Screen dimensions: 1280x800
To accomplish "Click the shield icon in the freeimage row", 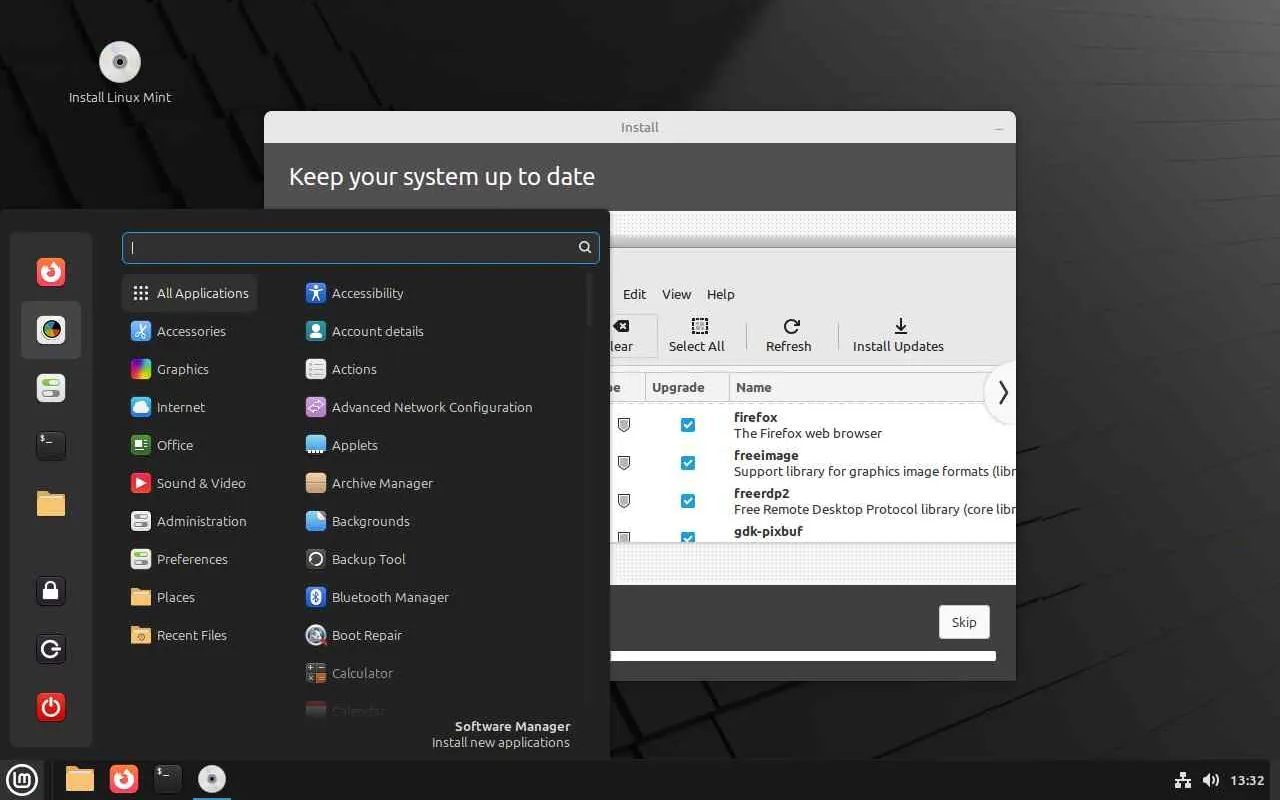I will (x=624, y=463).
